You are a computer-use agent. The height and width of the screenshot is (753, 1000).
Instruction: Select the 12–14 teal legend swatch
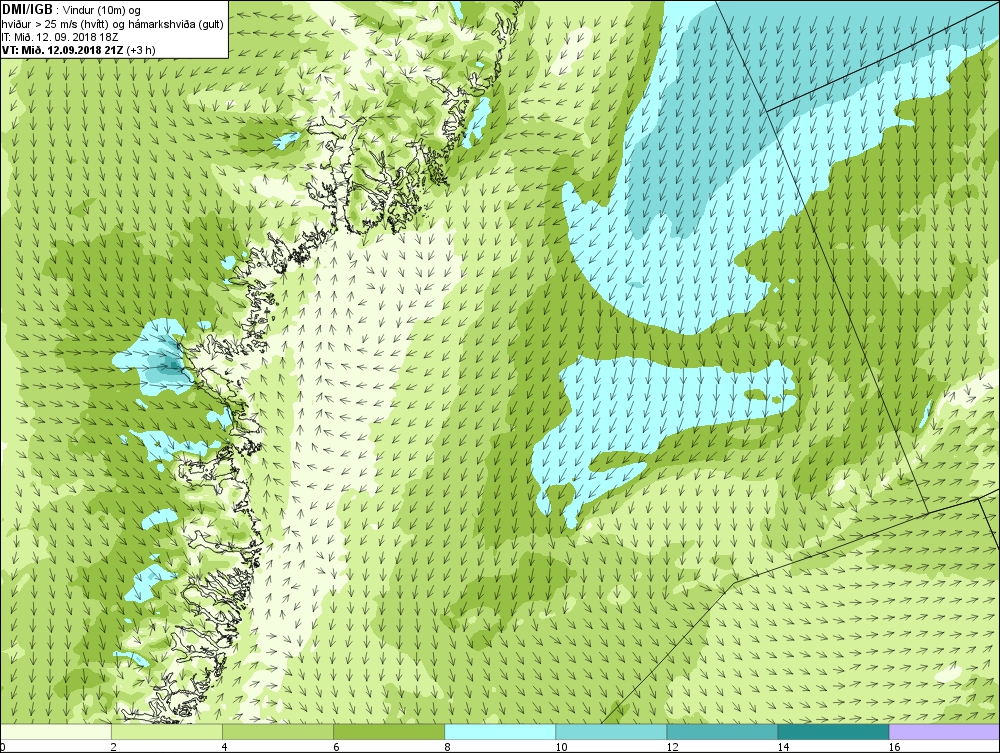(x=722, y=731)
